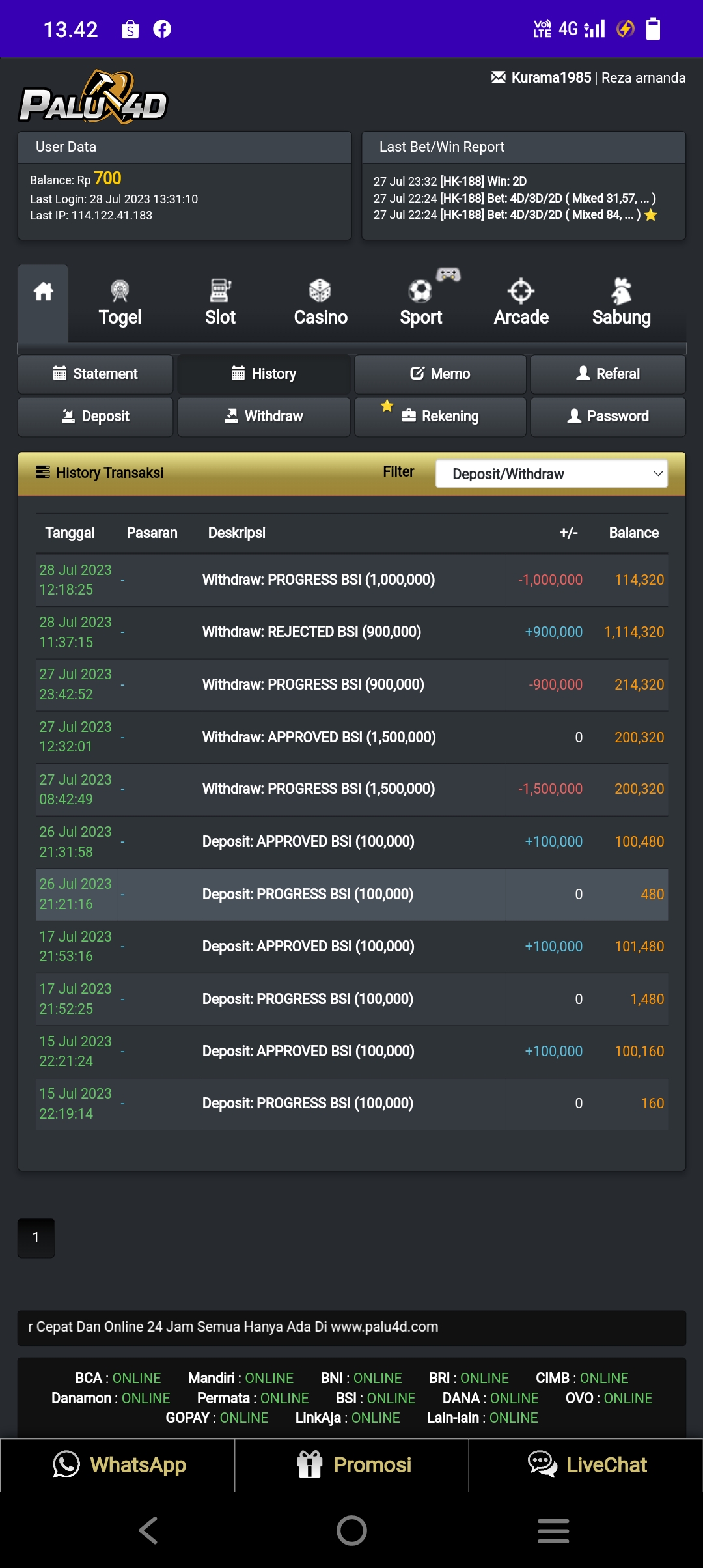Open the Filter Deposit/Withdraw dropdown
This screenshot has height=1568, width=703.
pos(551,474)
